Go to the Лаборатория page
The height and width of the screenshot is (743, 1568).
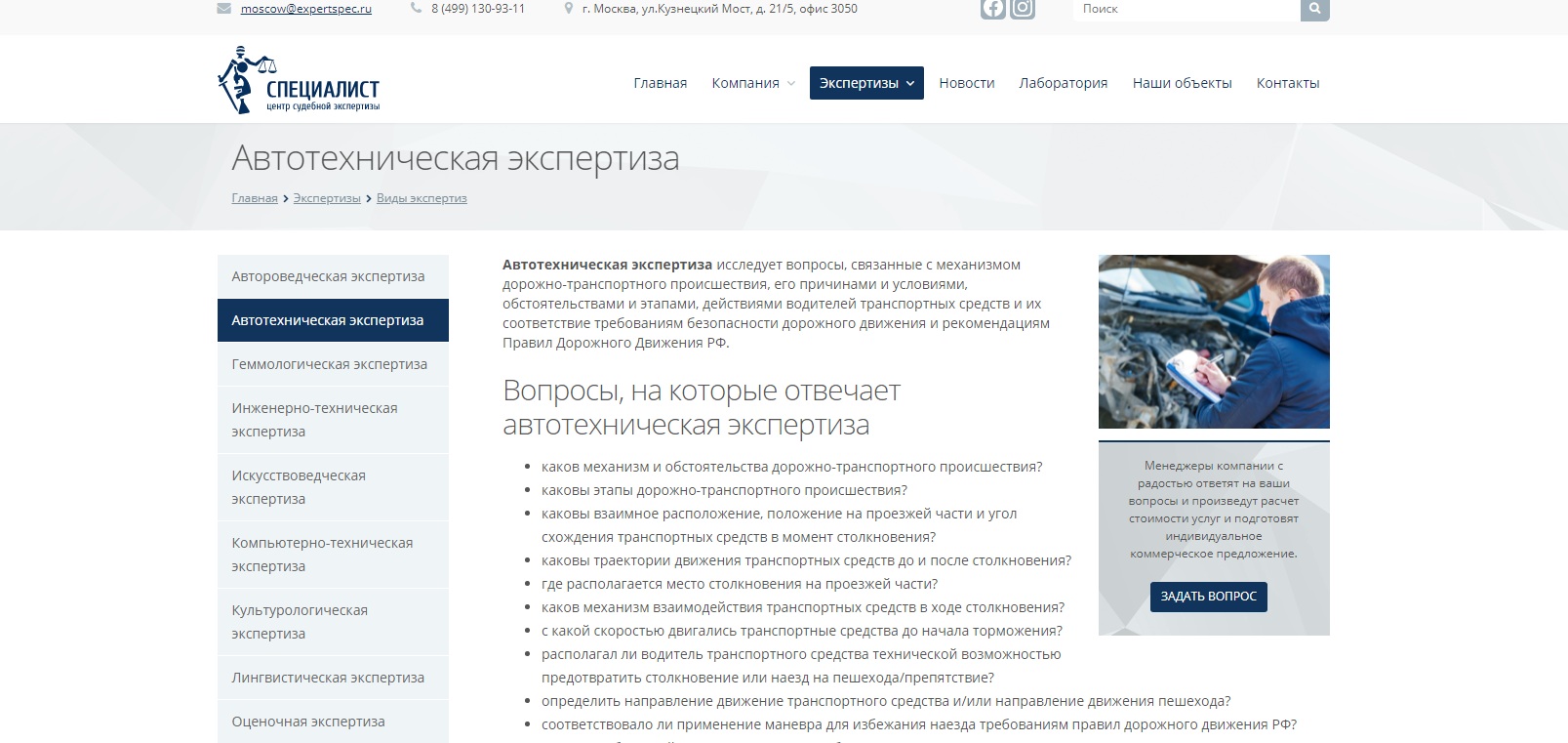click(1063, 83)
